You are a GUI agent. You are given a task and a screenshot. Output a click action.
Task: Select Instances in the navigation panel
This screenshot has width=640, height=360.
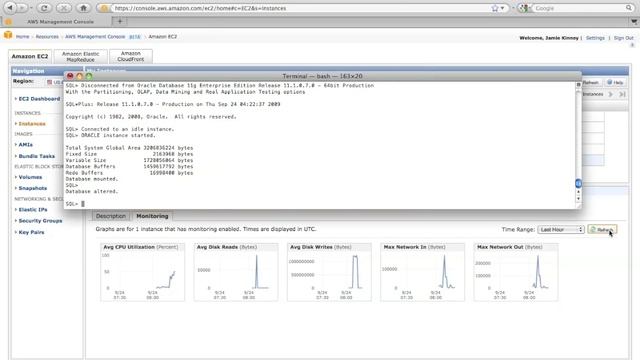pos(32,124)
